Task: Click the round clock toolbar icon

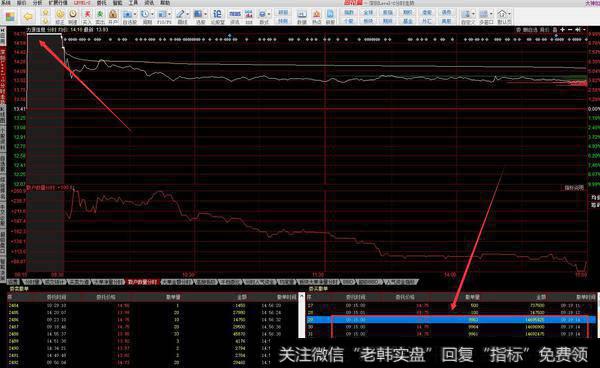Action: 73,14
